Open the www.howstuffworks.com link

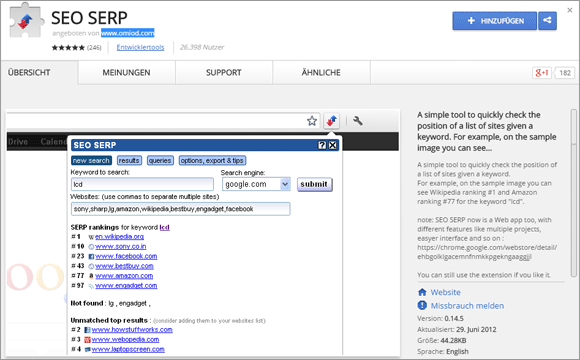tap(132, 330)
